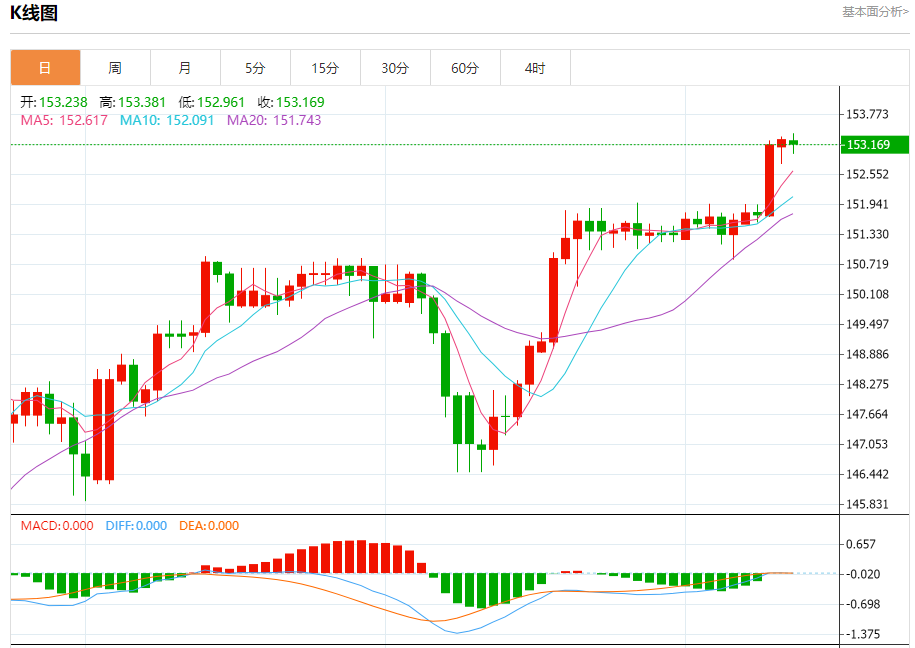Click the 151.941 price axis label
This screenshot has height=648, width=915.
(867, 204)
